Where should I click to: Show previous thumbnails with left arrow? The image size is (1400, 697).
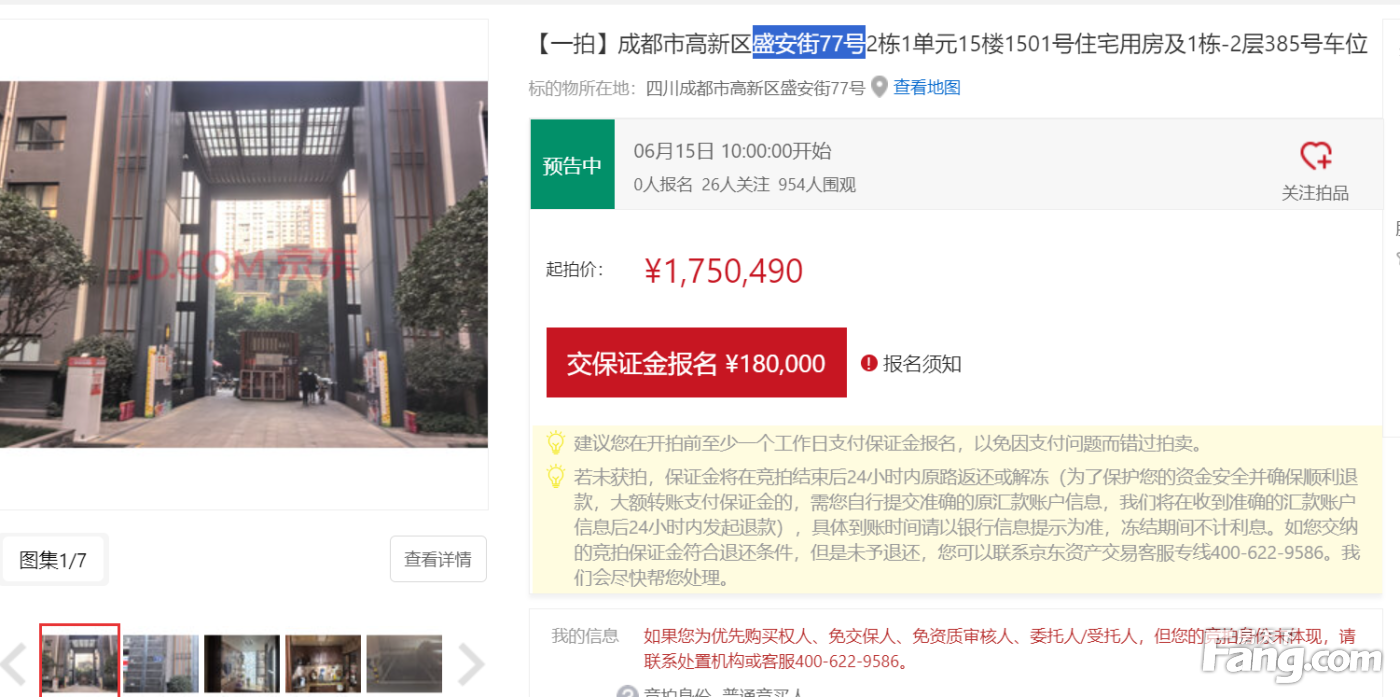tap(14, 663)
